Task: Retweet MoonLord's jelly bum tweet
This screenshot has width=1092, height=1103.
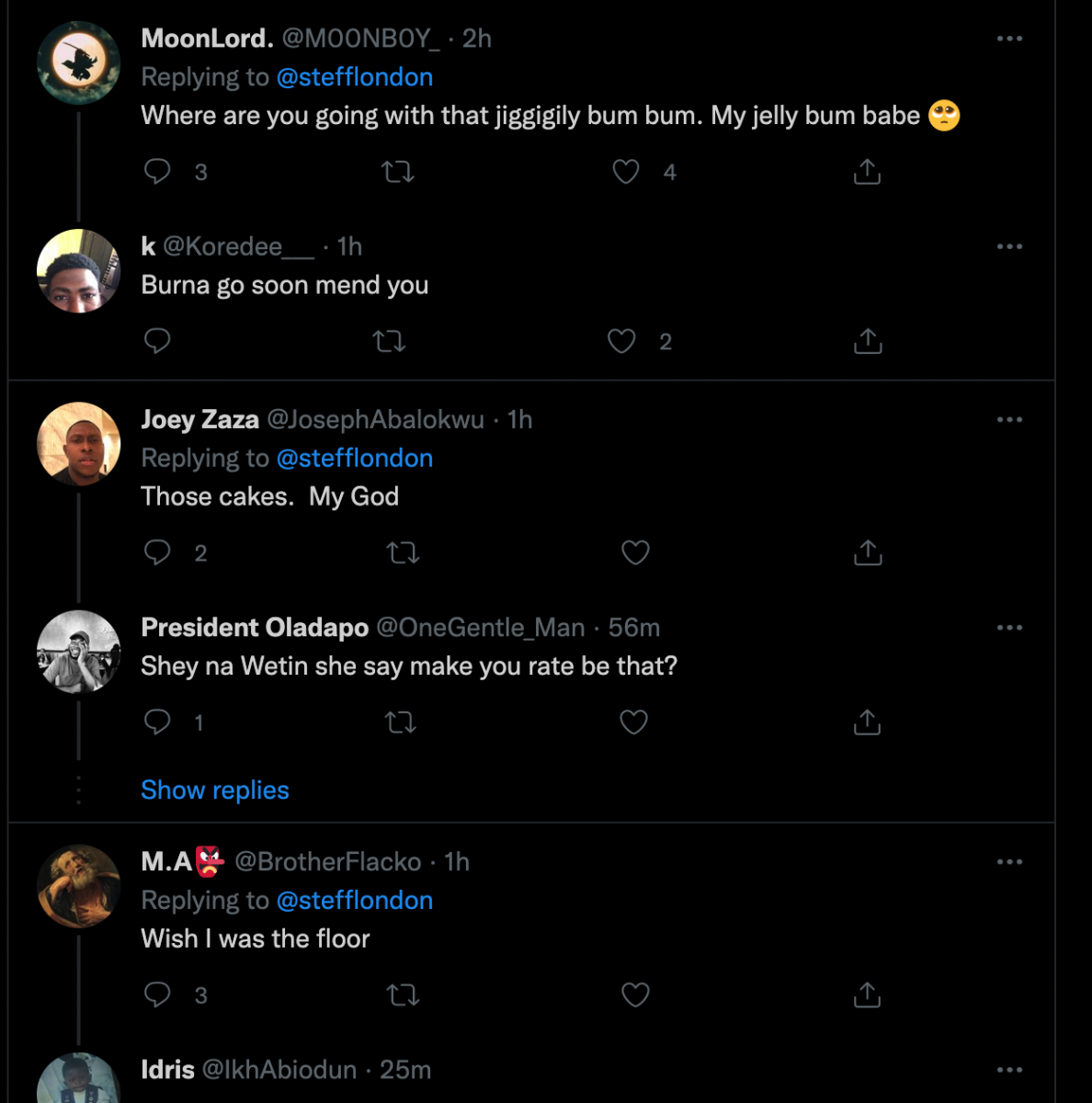Action: click(398, 172)
